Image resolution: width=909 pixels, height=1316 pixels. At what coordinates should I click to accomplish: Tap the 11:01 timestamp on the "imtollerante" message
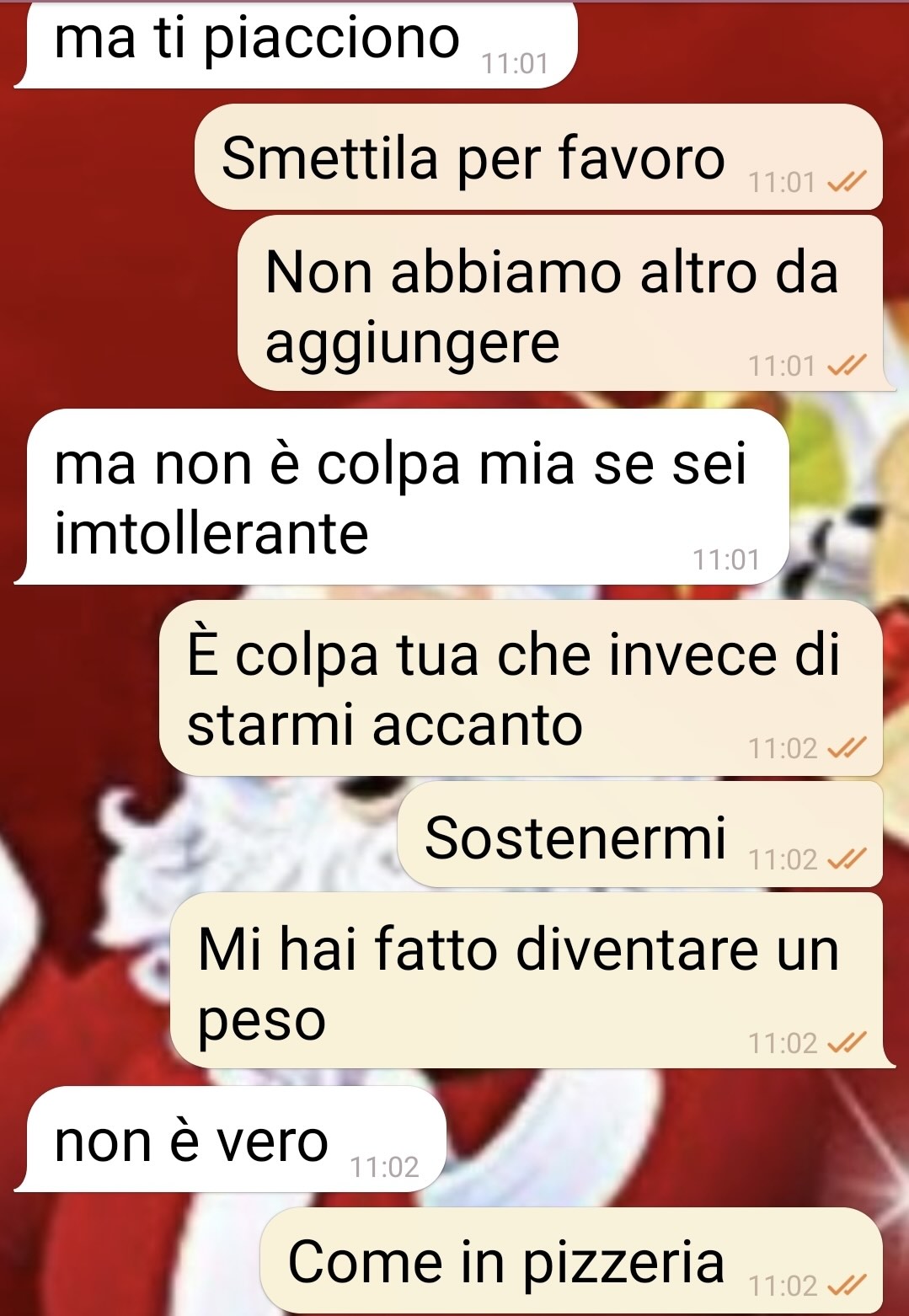click(726, 559)
